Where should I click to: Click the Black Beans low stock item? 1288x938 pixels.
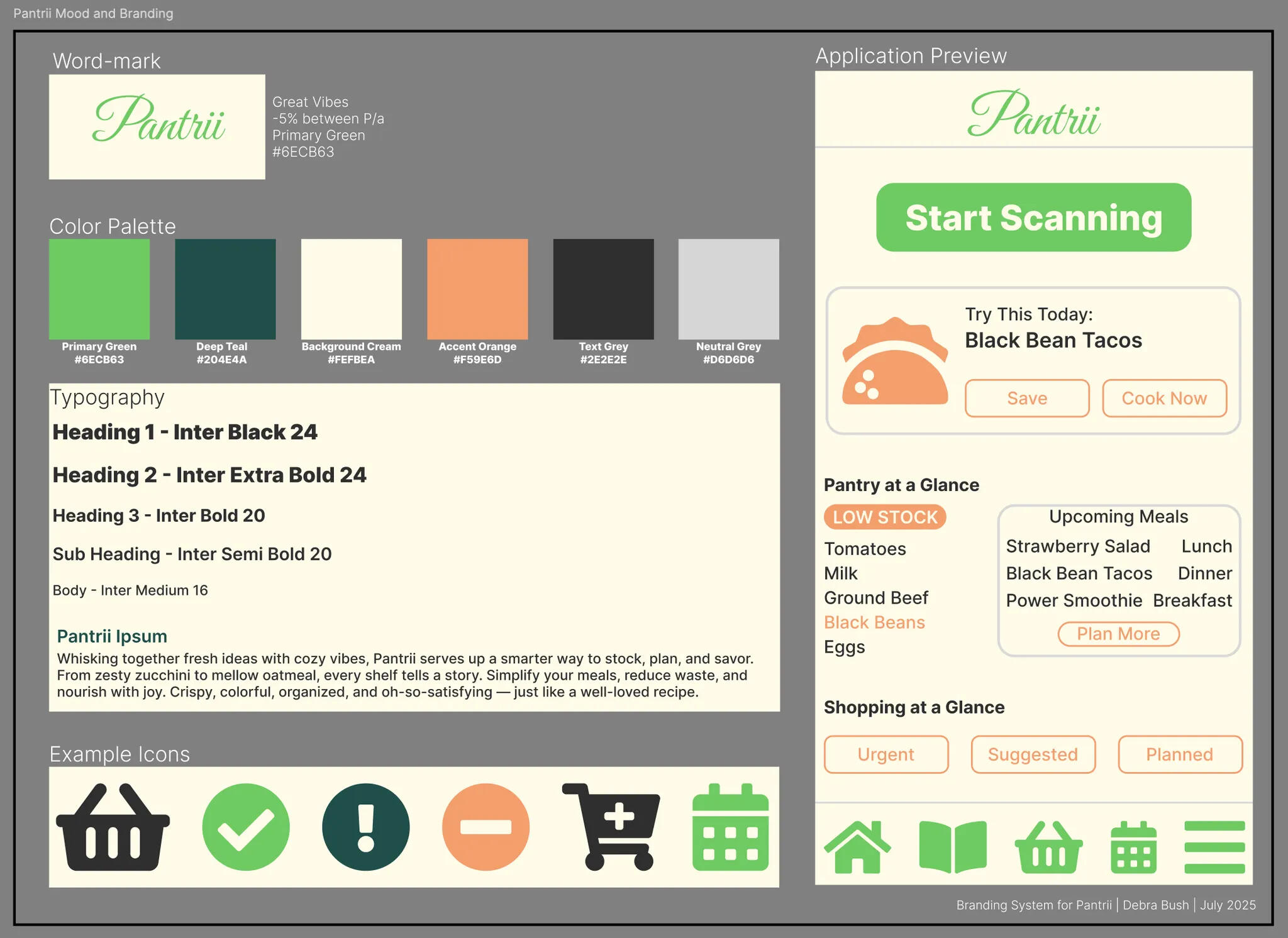click(874, 622)
